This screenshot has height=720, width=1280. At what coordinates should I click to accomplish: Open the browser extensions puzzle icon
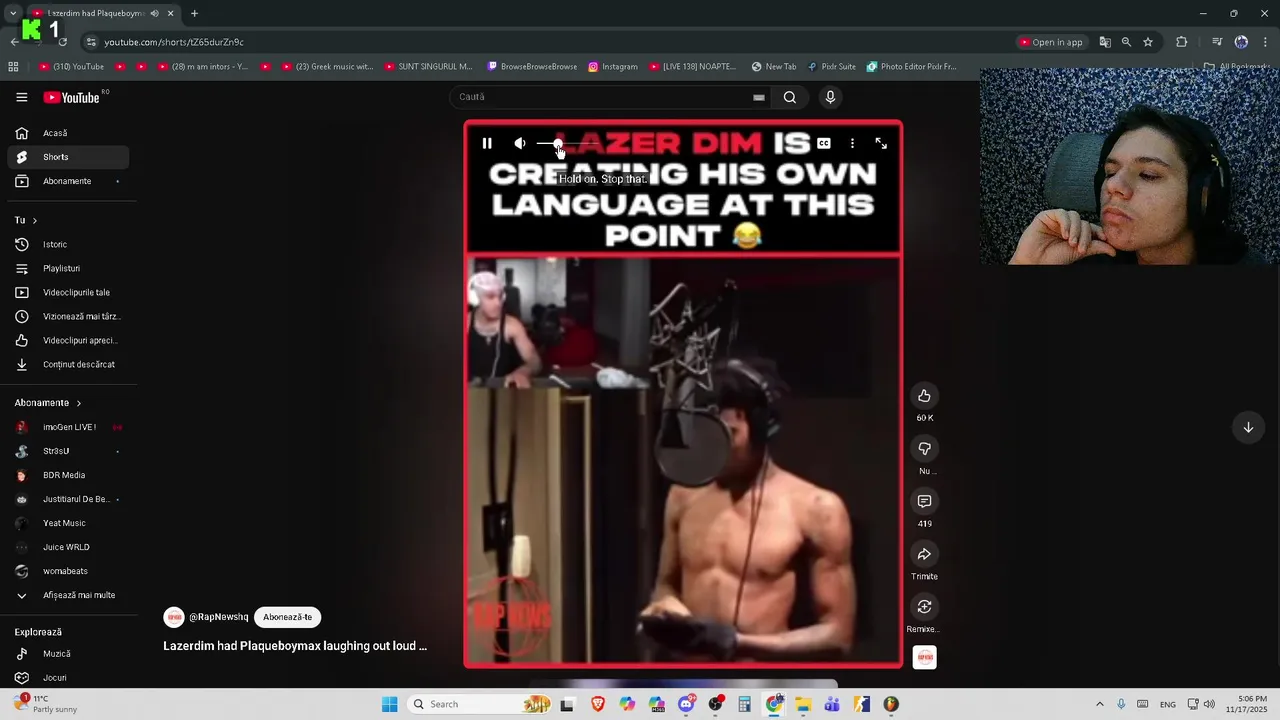click(x=1182, y=42)
